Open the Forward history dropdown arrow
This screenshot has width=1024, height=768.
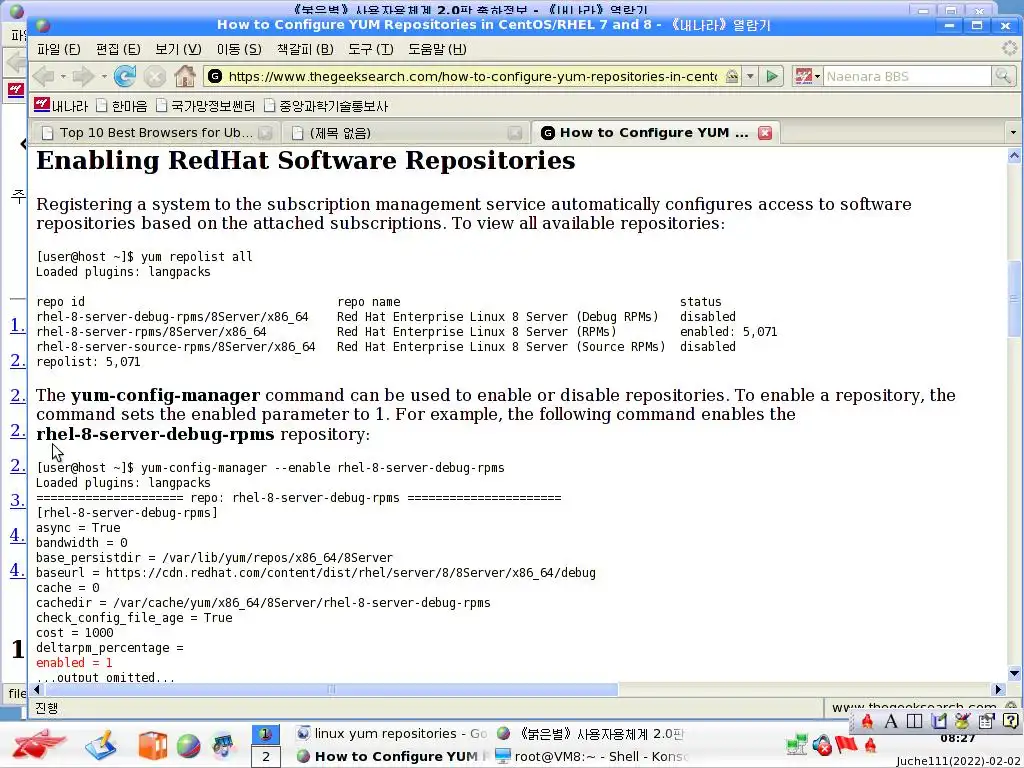click(x=104, y=76)
